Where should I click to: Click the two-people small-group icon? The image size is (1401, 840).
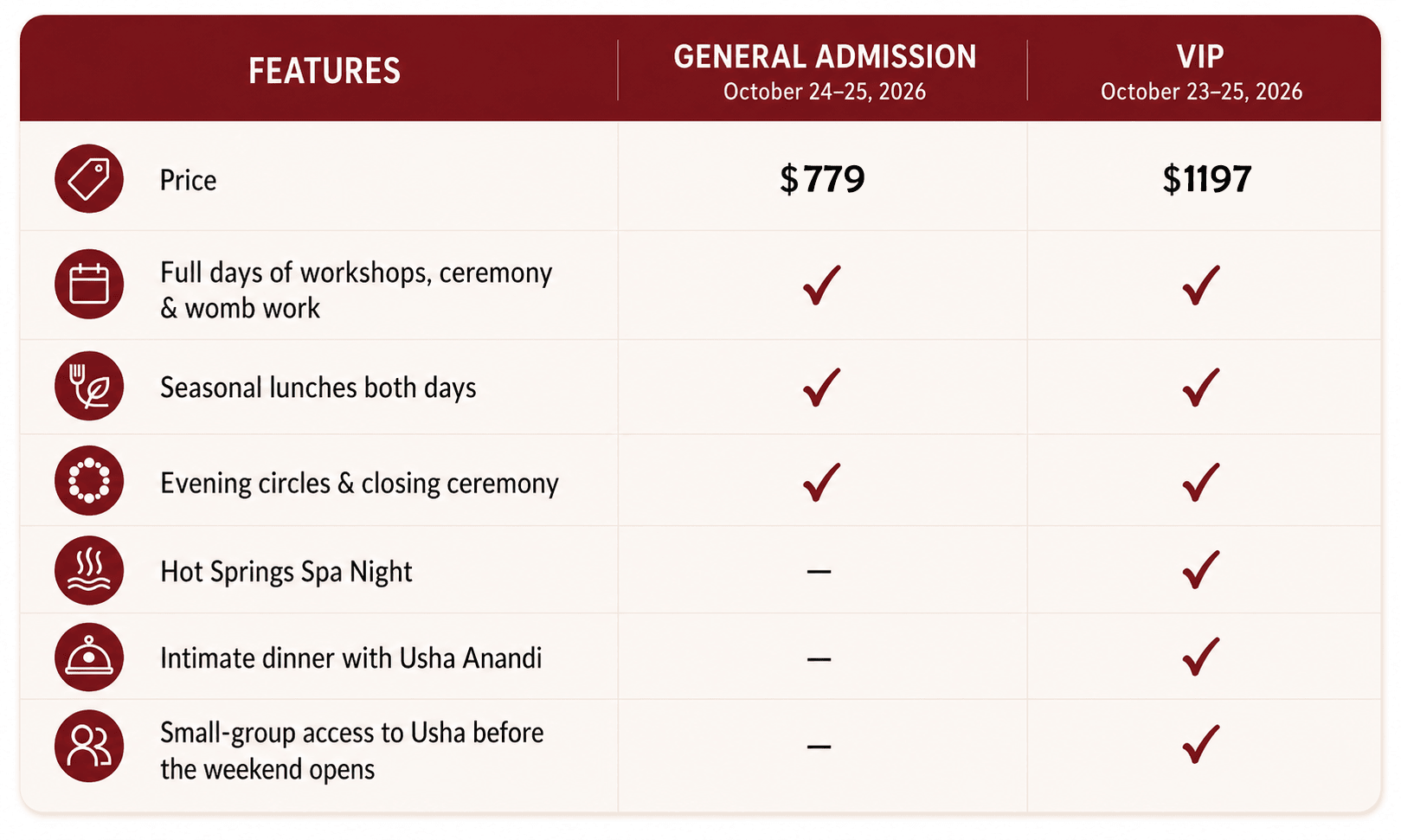pos(89,746)
